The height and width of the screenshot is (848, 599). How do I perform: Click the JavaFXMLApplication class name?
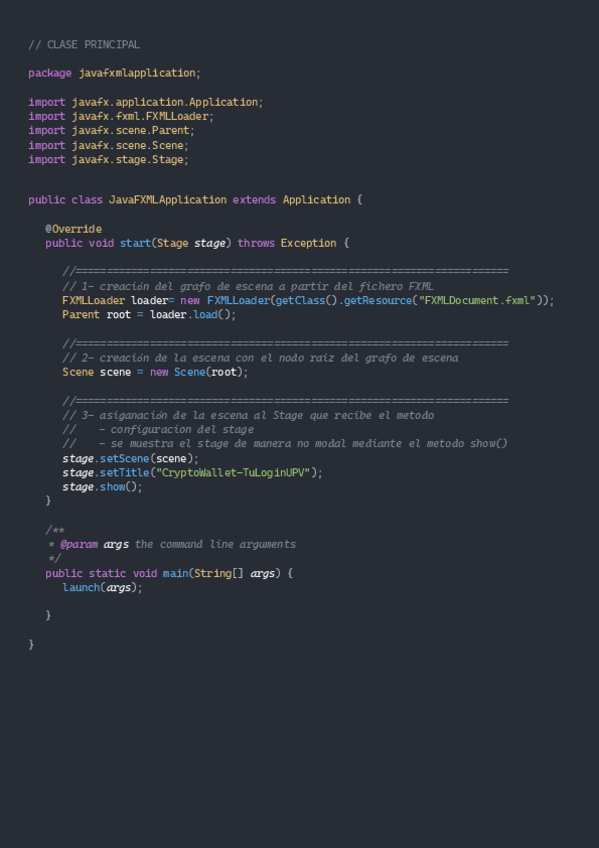pos(168,200)
